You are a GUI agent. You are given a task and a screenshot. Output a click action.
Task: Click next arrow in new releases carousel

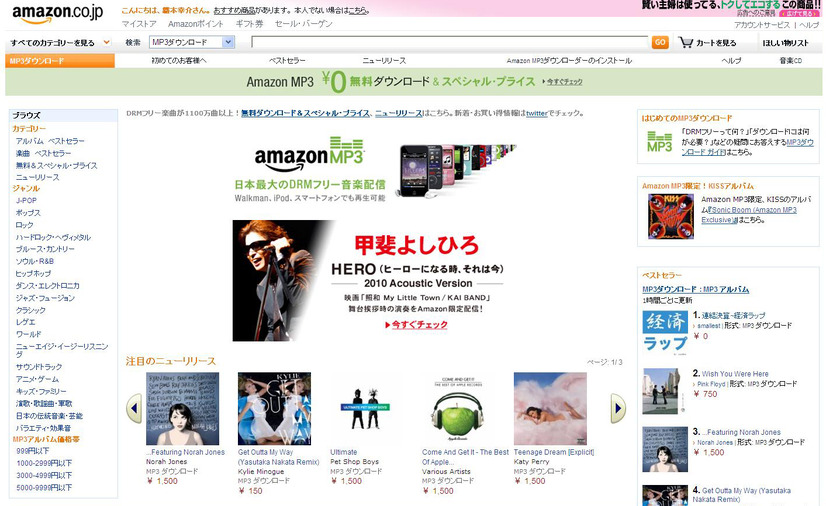coord(618,408)
